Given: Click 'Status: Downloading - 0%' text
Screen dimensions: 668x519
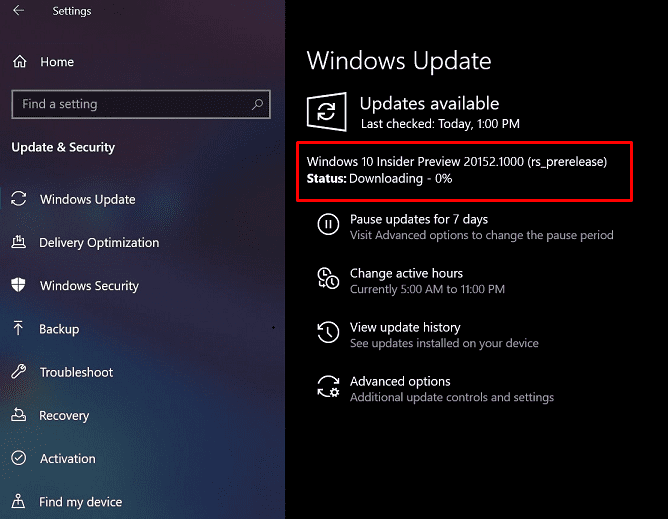Looking at the screenshot, I should pos(379,179).
